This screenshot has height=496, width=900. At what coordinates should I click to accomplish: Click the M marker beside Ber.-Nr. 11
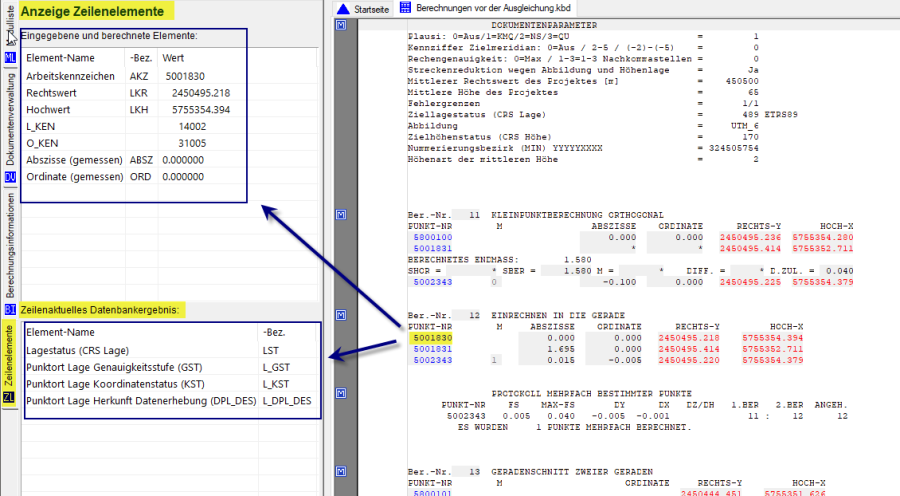[x=341, y=215]
